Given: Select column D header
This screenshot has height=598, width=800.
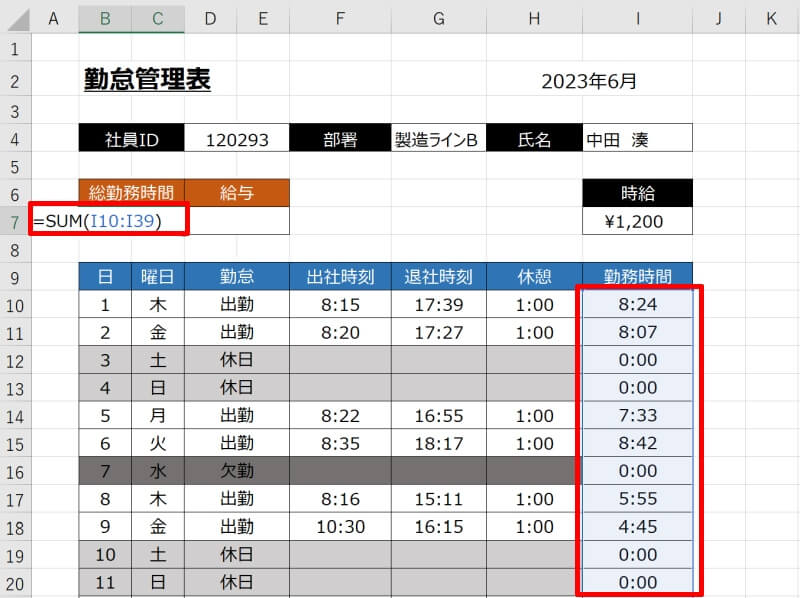Looking at the screenshot, I should pyautogui.click(x=210, y=19).
